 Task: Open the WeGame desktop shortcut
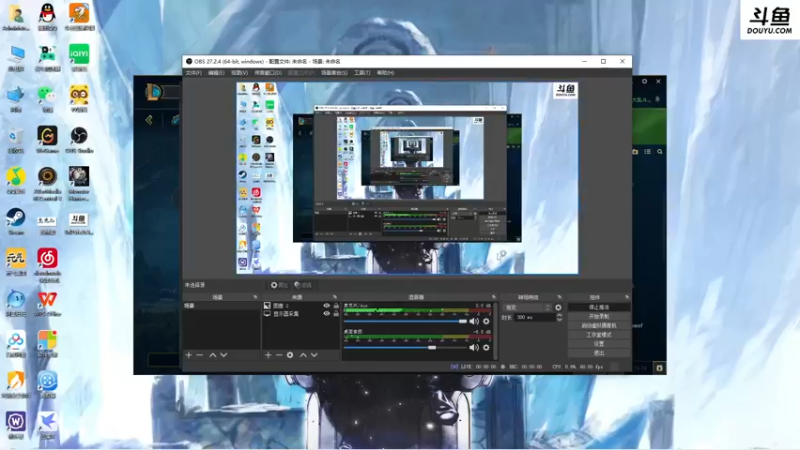[47, 139]
